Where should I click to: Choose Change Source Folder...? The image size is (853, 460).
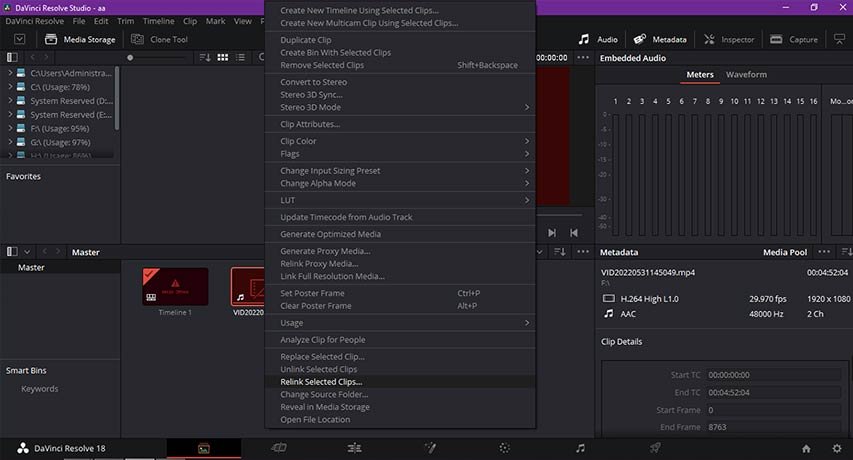400,394
